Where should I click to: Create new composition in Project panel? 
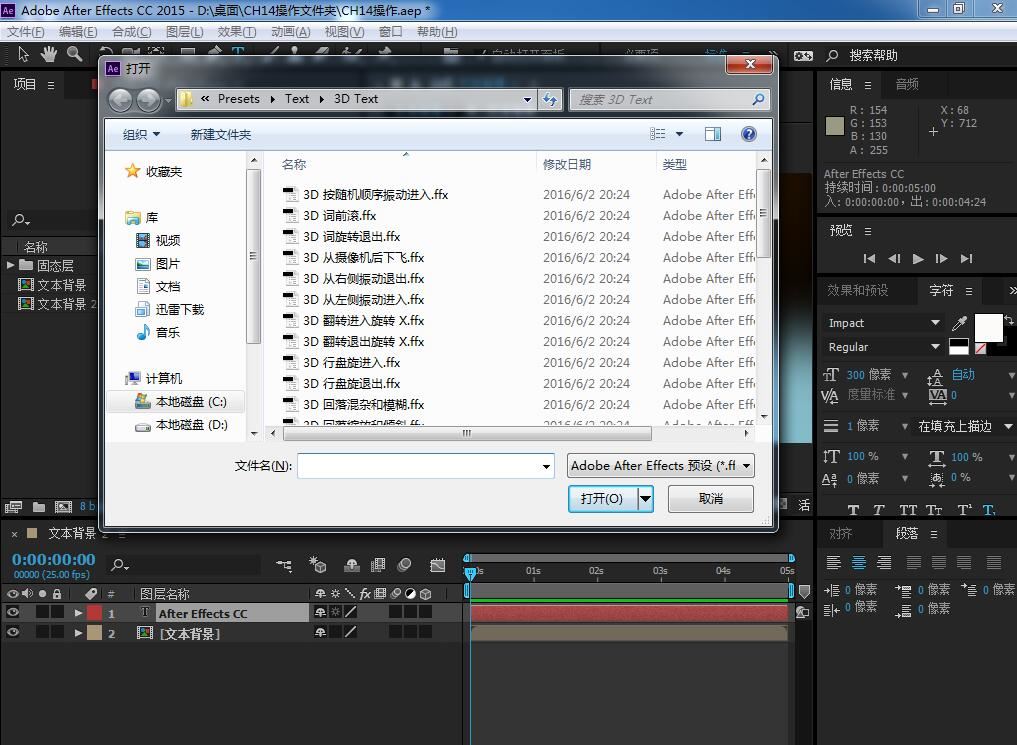tap(64, 507)
